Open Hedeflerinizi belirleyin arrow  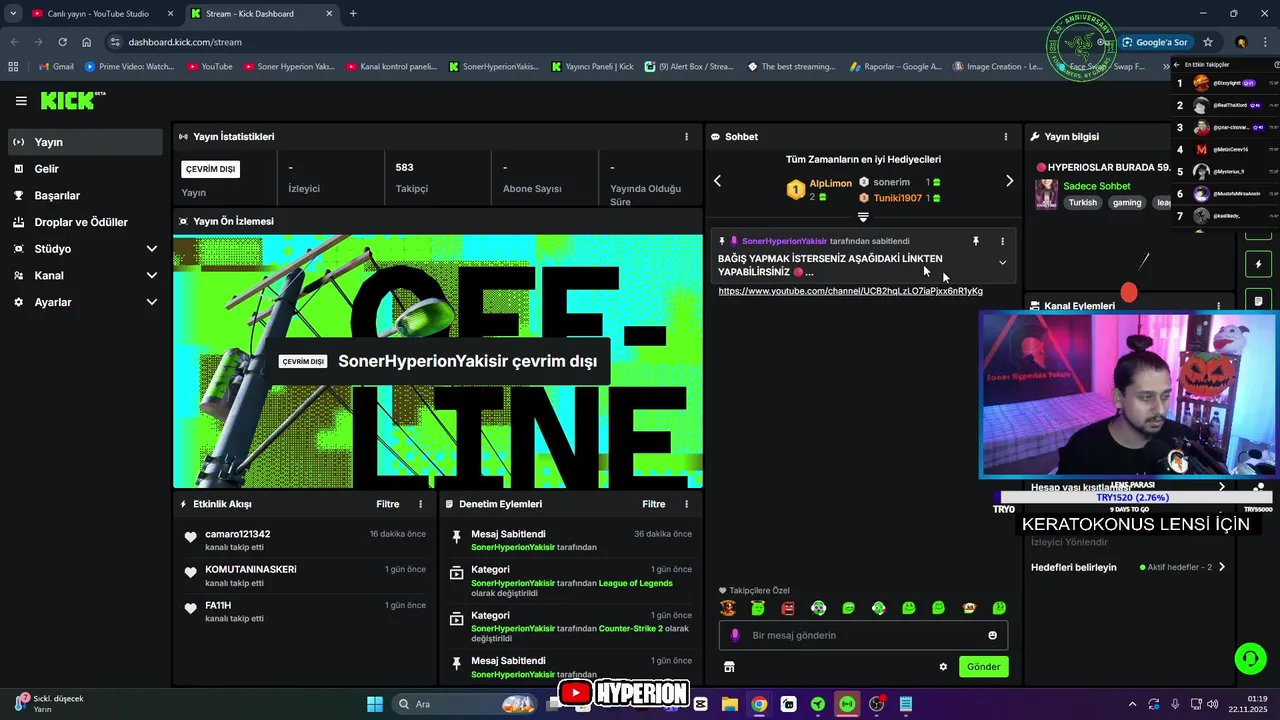coord(1221,567)
